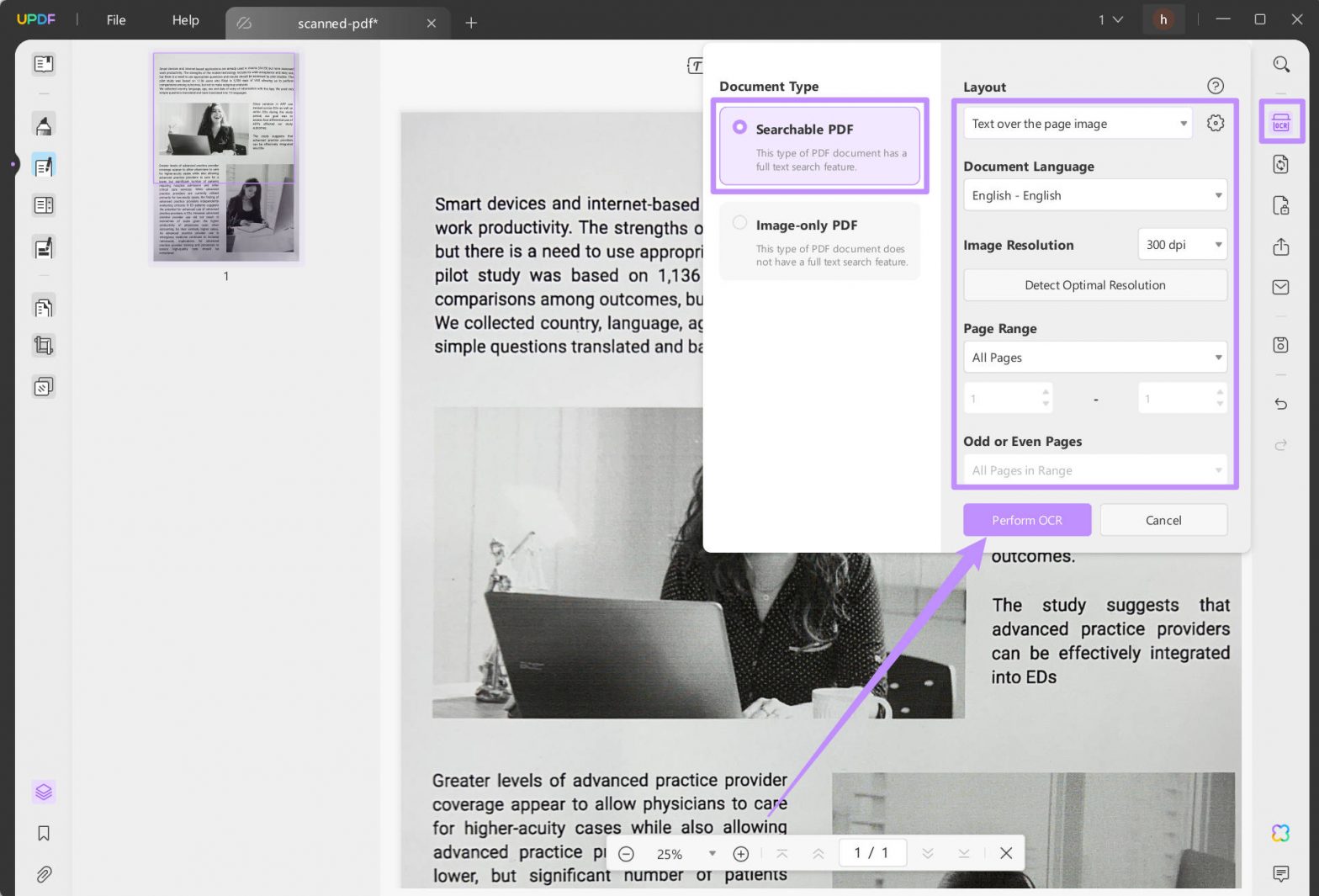
Task: Send file by email icon
Action: (x=1280, y=288)
